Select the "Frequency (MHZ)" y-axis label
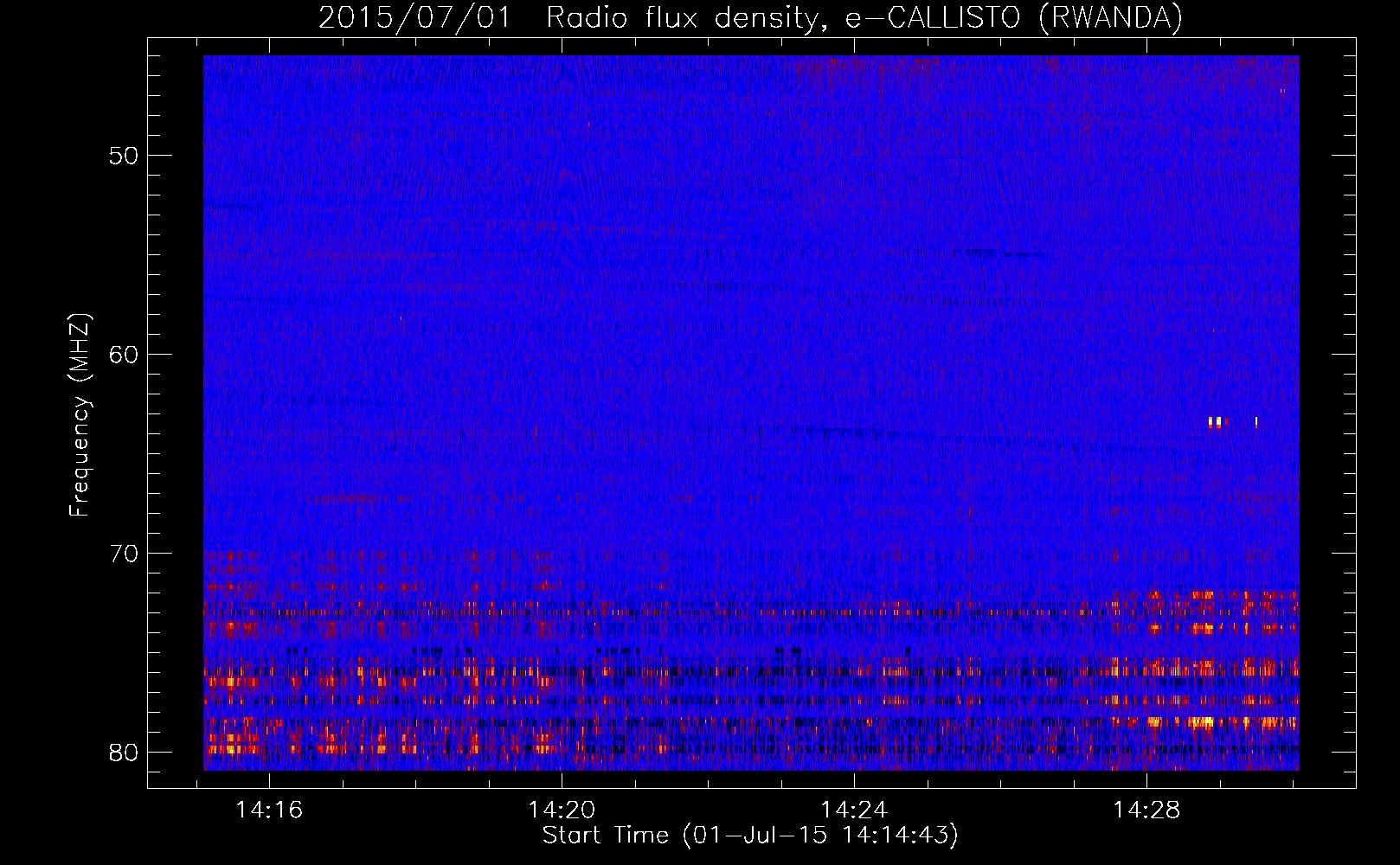 click(80, 415)
